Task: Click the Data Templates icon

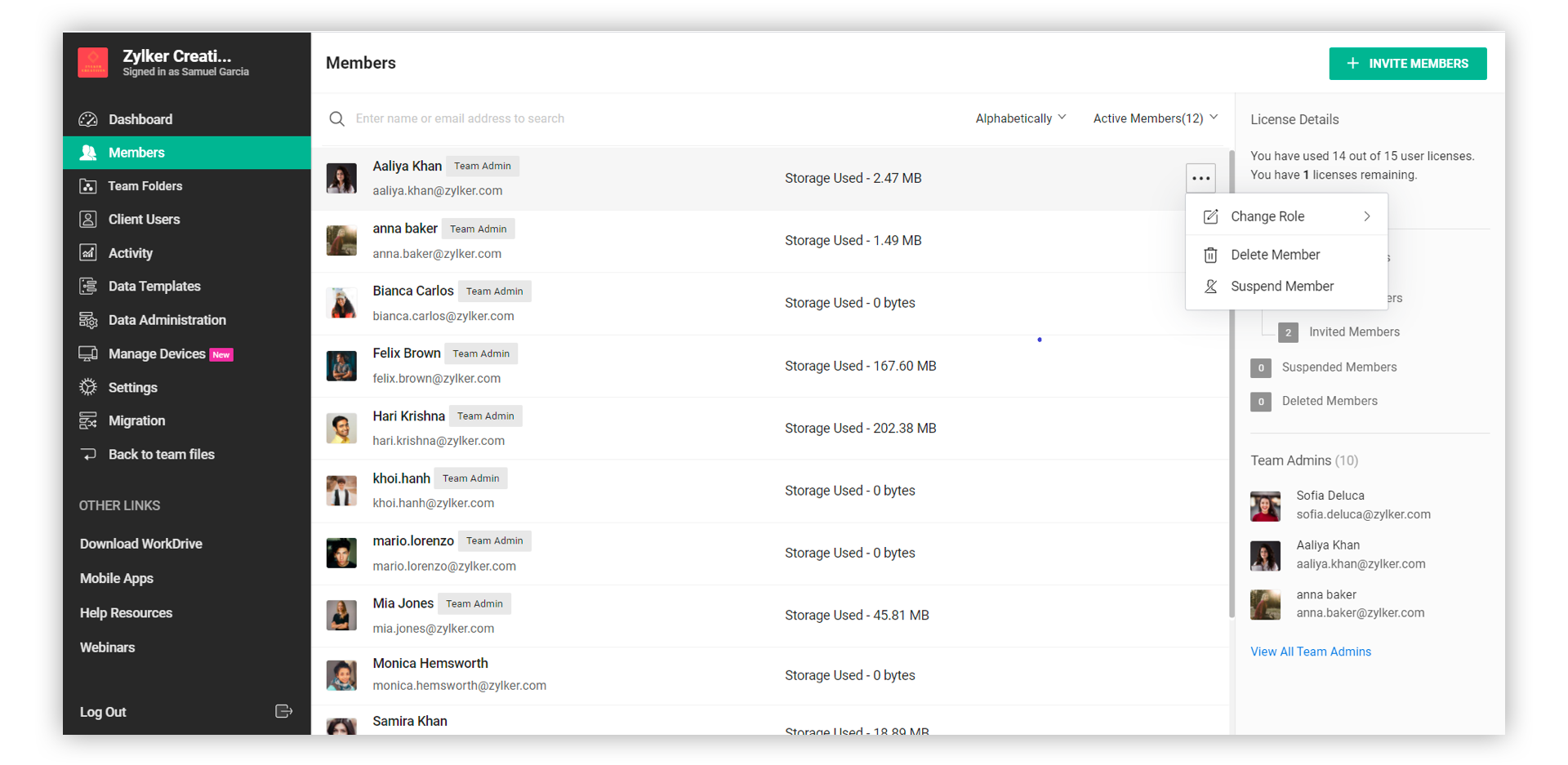Action: coord(88,287)
